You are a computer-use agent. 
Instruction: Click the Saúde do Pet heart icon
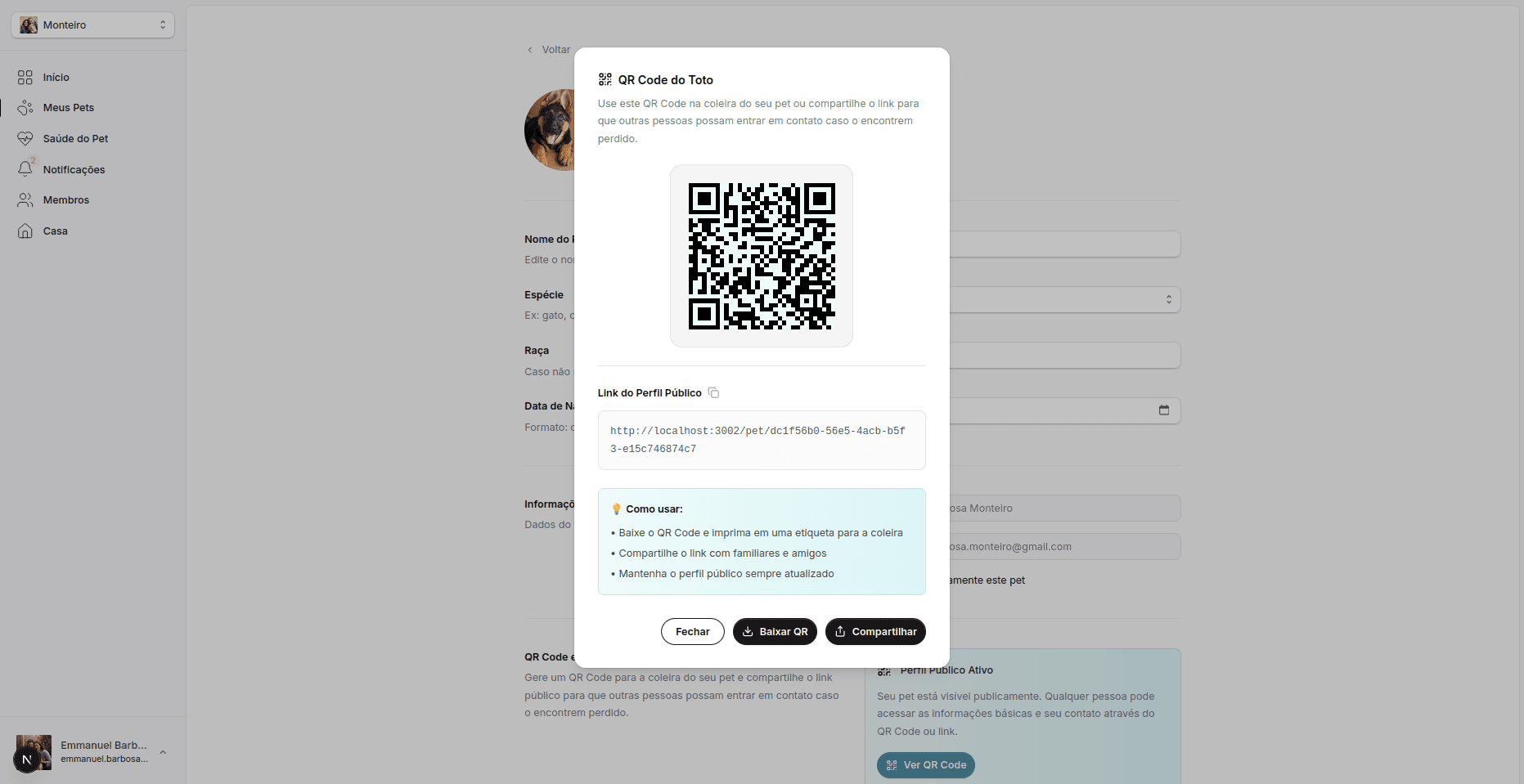[25, 139]
